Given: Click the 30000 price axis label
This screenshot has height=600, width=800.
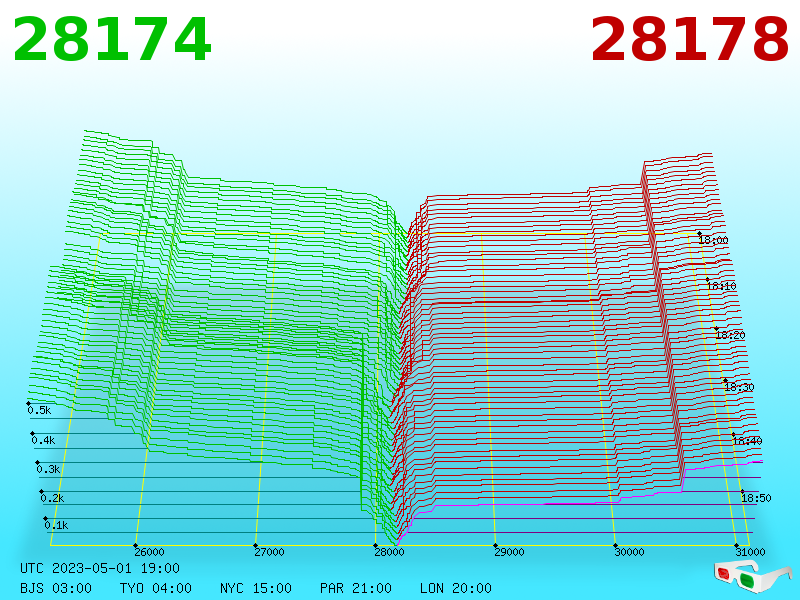Looking at the screenshot, I should 629,552.
